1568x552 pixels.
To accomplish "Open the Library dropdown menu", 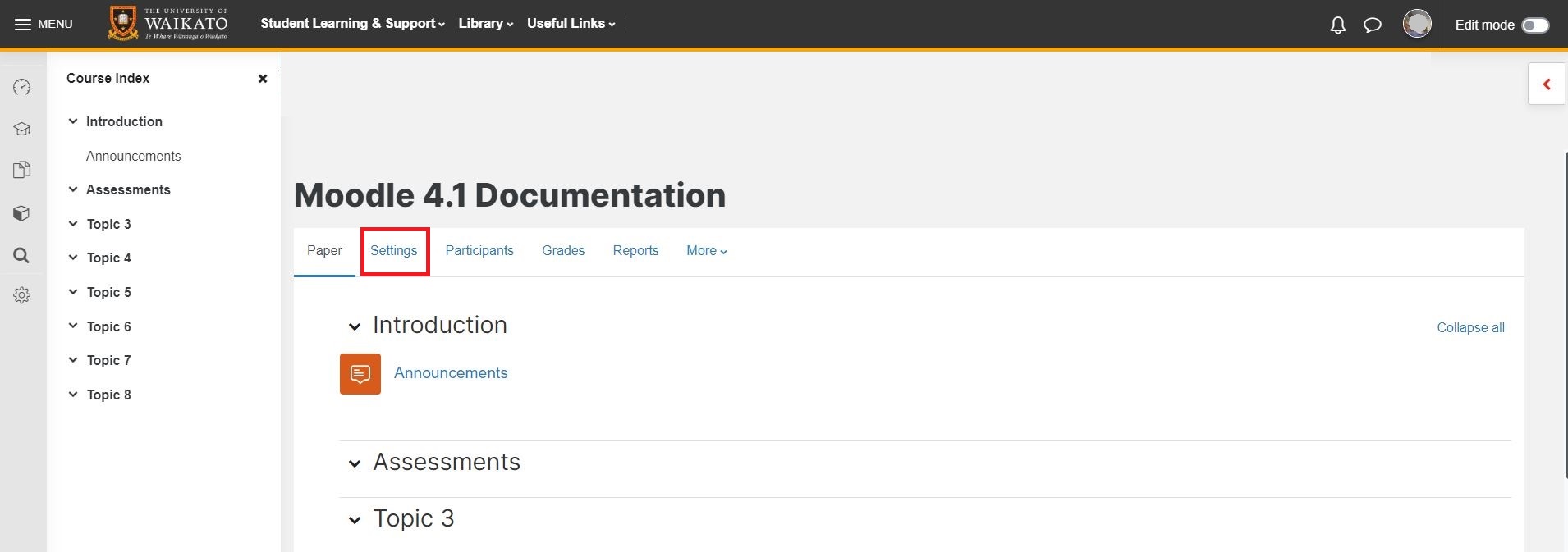I will 486,24.
